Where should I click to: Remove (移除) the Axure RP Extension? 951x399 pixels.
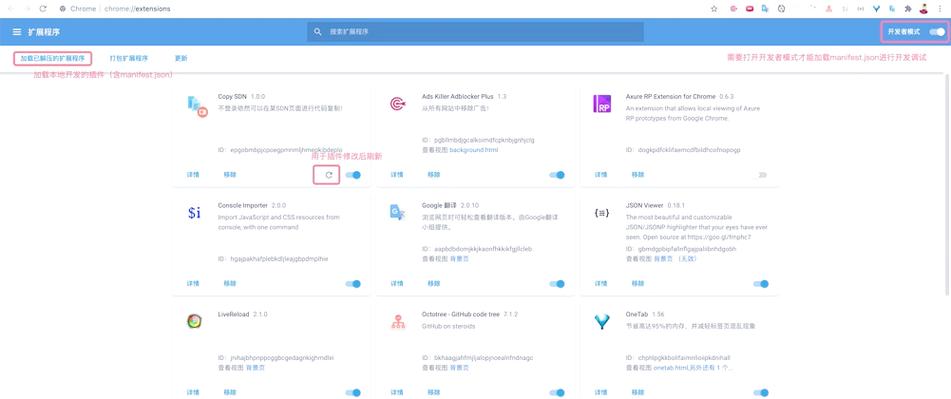coord(637,175)
